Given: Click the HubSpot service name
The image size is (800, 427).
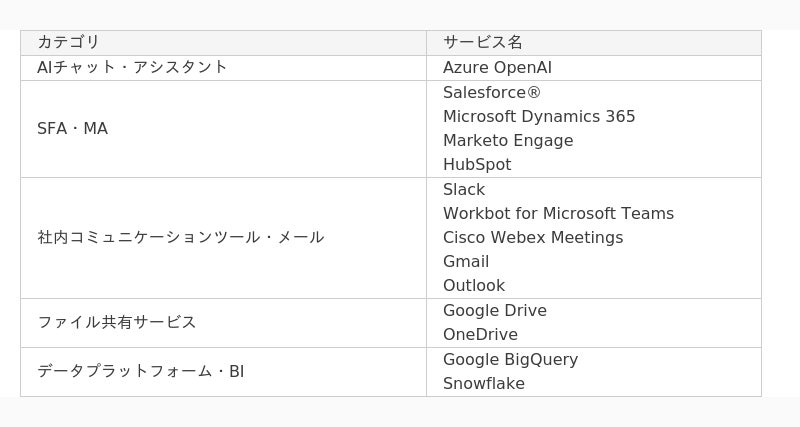Looking at the screenshot, I should pos(477,164).
